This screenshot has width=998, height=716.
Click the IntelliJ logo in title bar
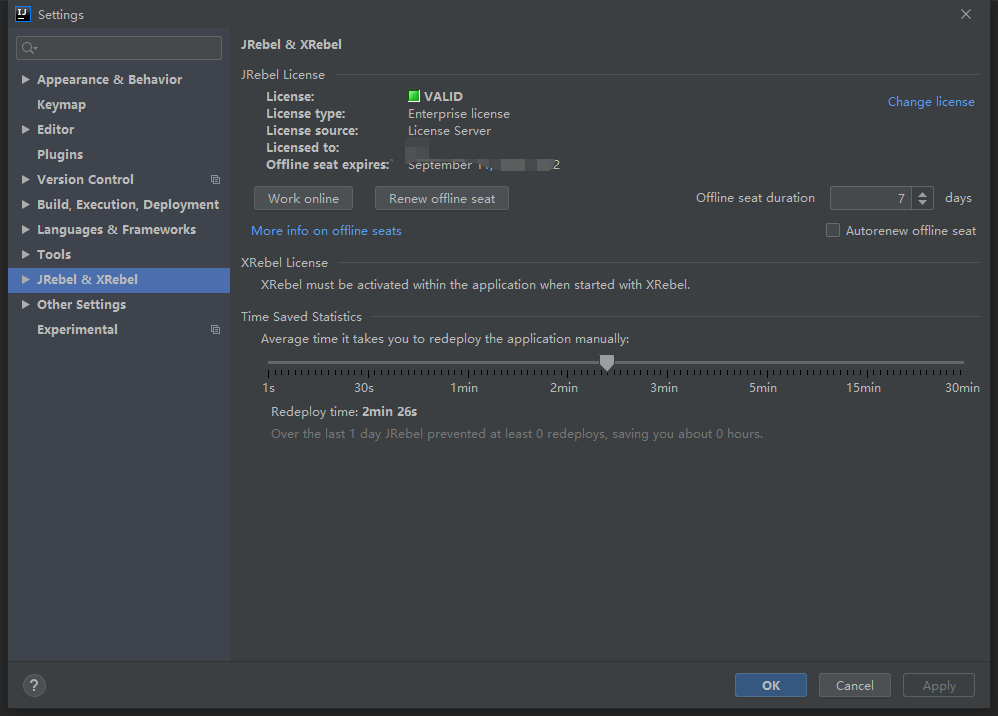pos(22,14)
